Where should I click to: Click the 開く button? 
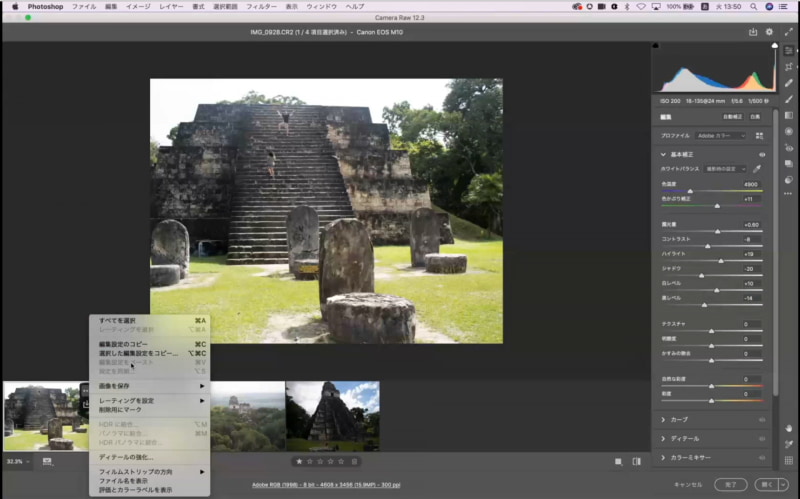(767, 485)
